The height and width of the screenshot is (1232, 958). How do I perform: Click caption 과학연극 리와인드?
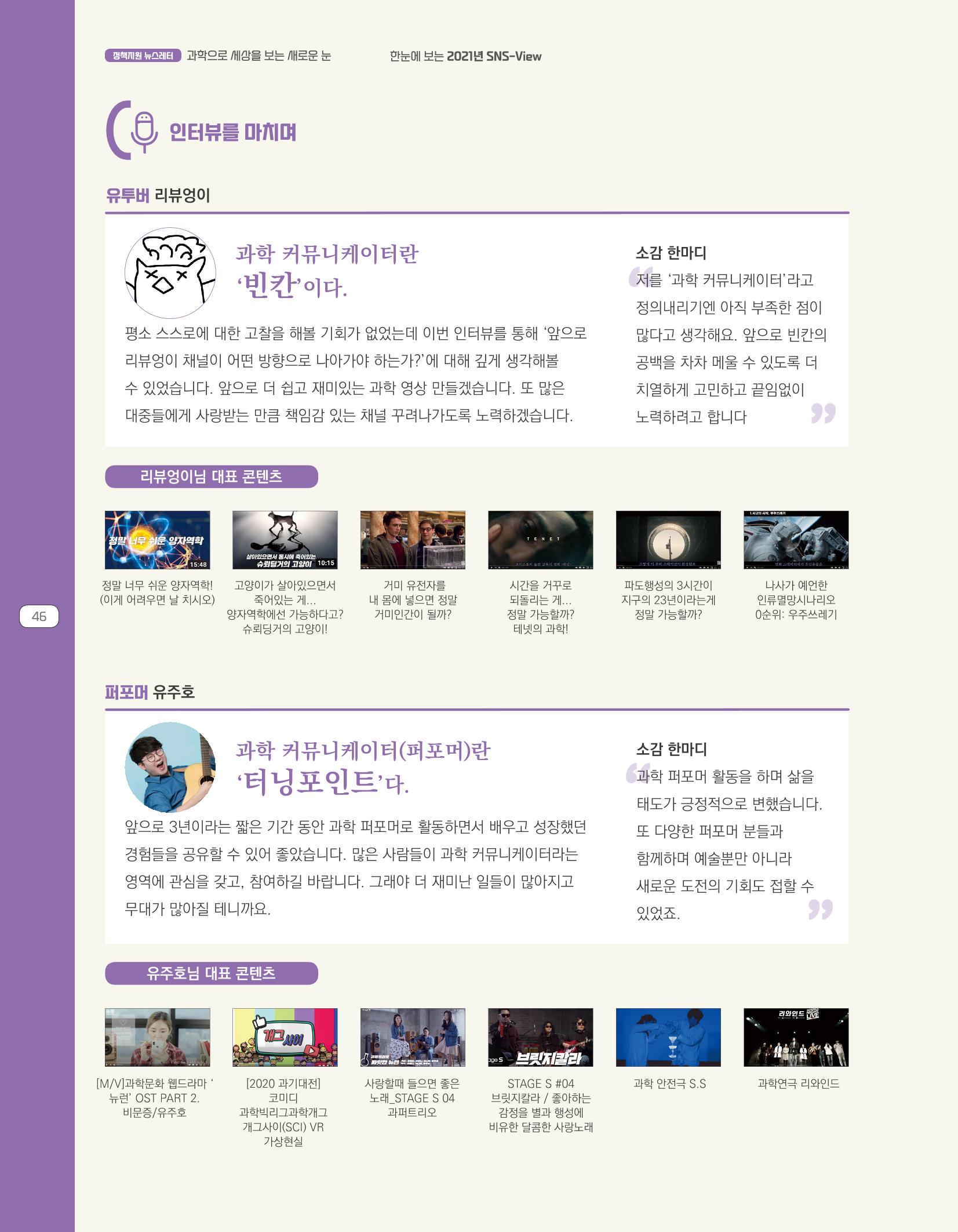(x=799, y=1084)
